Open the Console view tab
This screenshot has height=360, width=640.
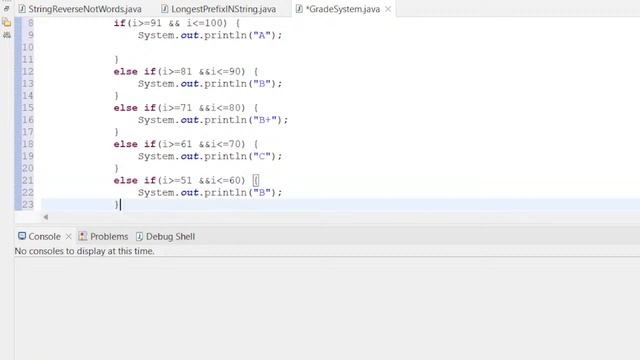(44, 237)
